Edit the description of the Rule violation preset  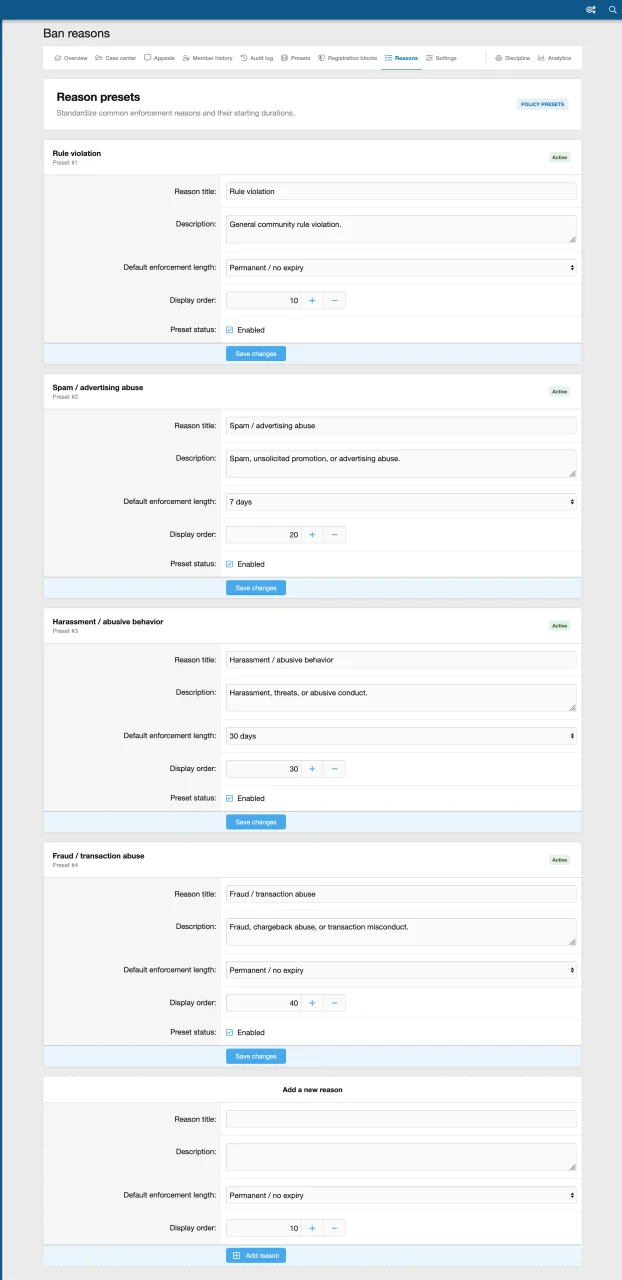[x=401, y=229]
